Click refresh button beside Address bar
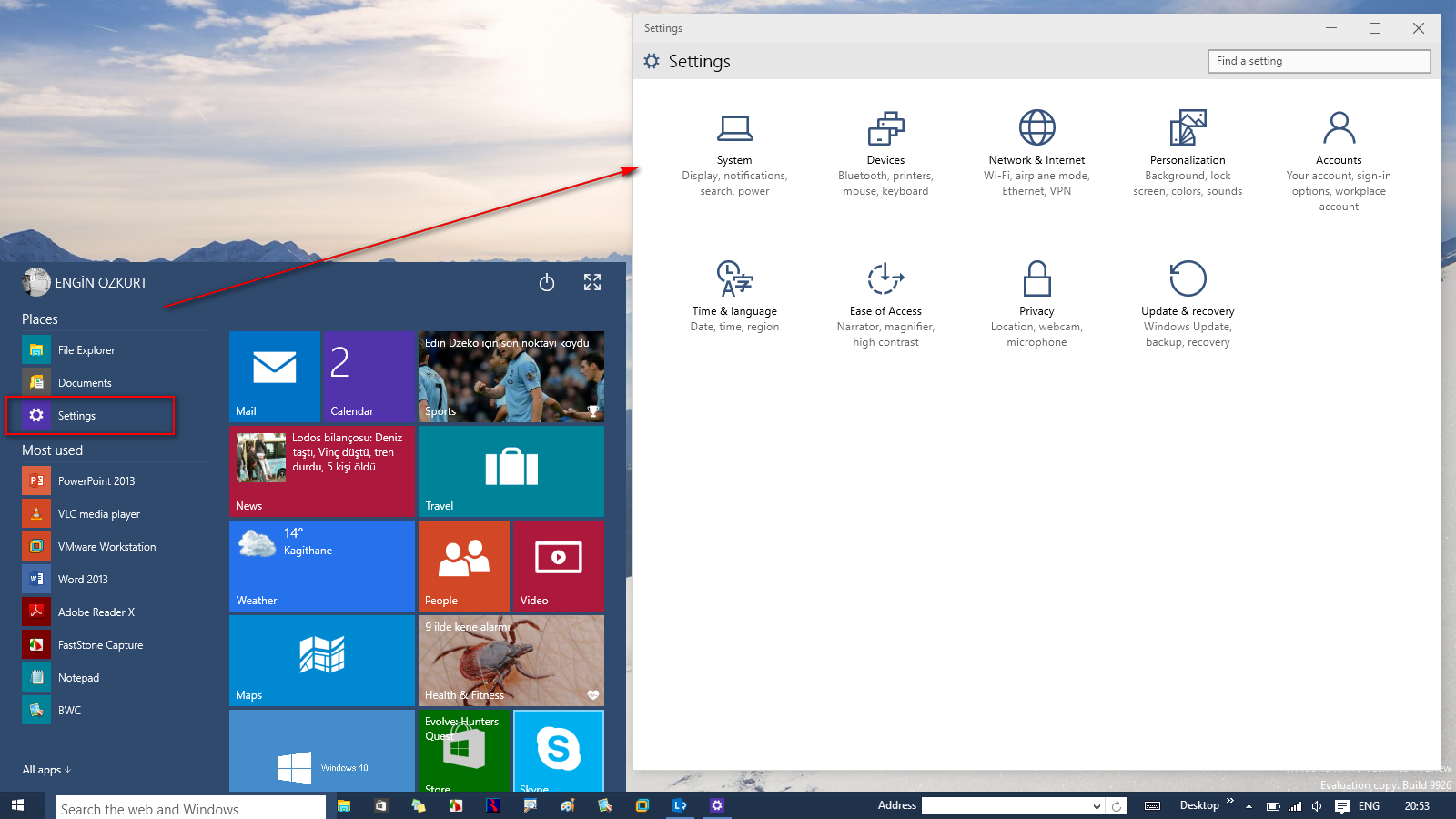The width and height of the screenshot is (1456, 819). pos(1117,805)
